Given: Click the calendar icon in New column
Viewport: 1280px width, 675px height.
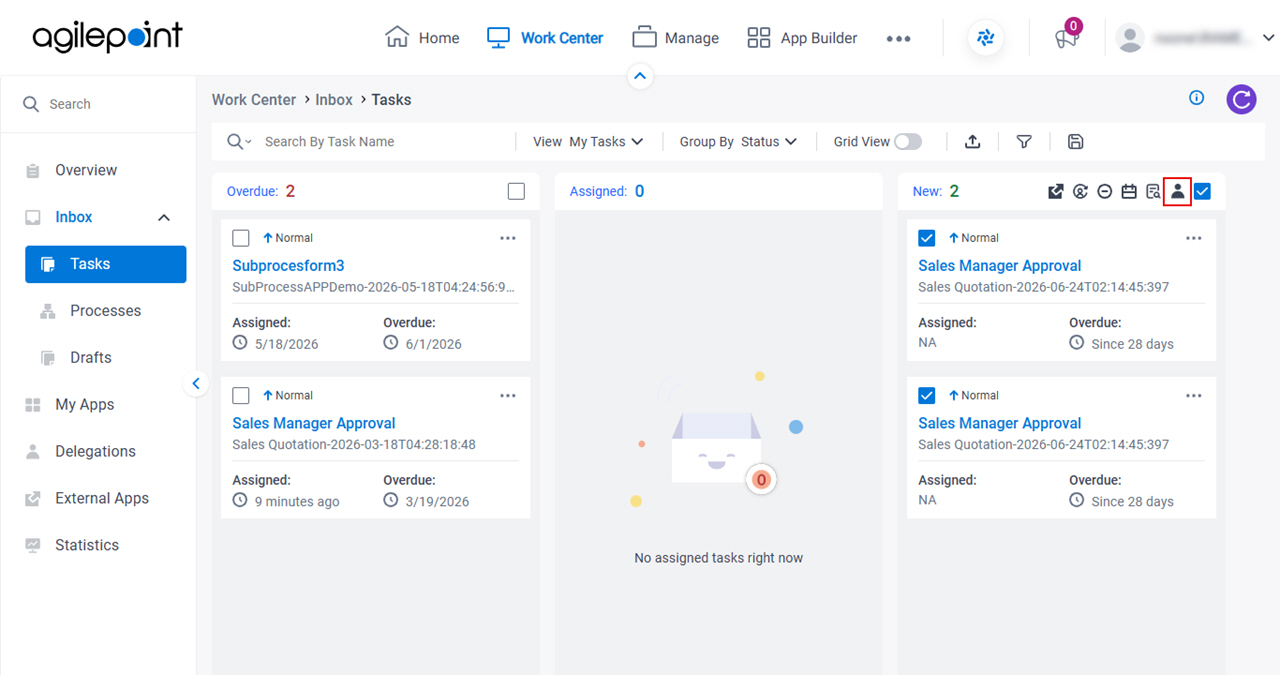Looking at the screenshot, I should click(x=1129, y=191).
